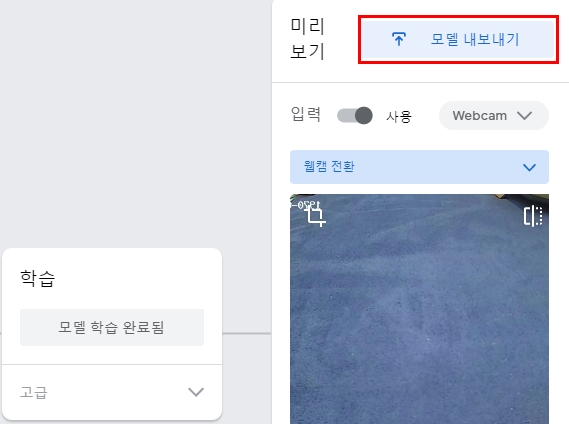Image resolution: width=569 pixels, height=424 pixels.
Task: Toggle the 입력 switch off
Action: (355, 116)
